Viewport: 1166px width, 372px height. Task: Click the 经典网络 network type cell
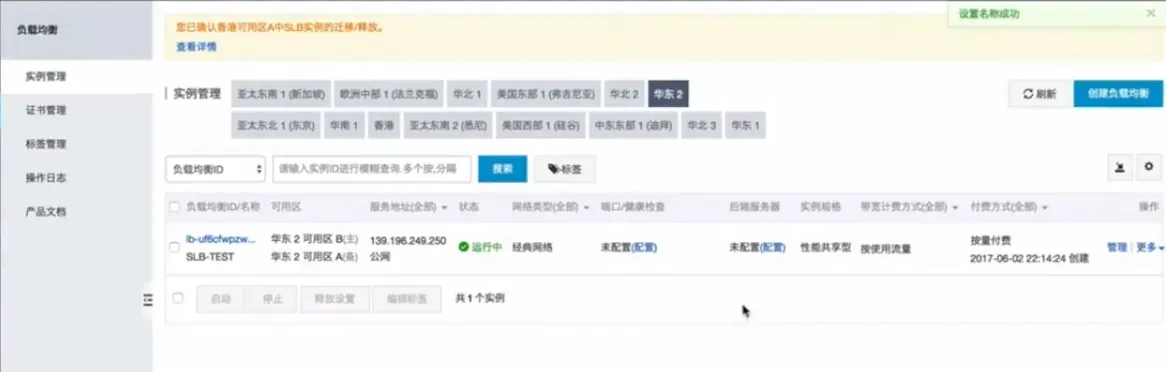click(x=532, y=247)
